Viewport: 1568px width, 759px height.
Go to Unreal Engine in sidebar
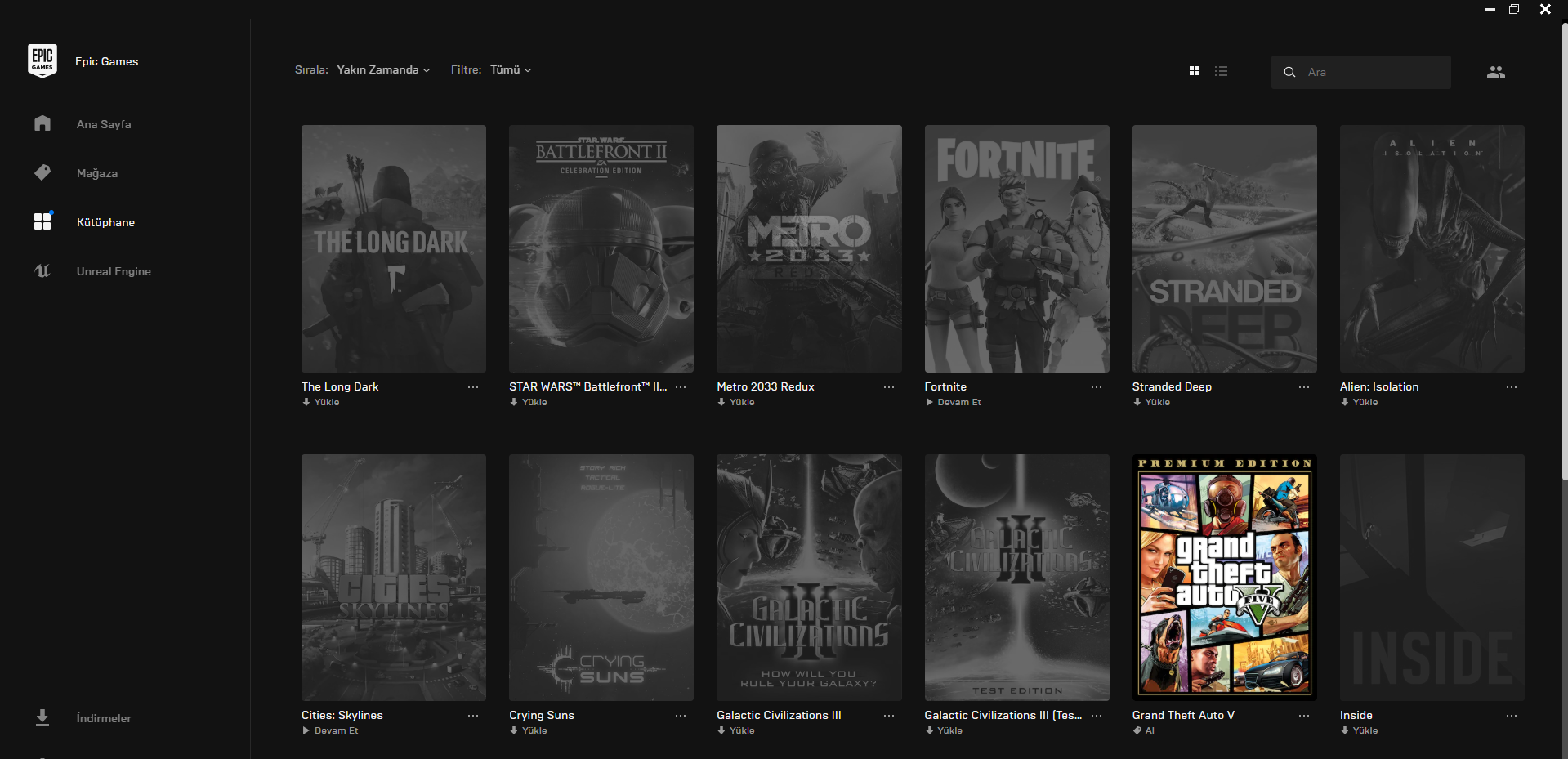pos(114,271)
